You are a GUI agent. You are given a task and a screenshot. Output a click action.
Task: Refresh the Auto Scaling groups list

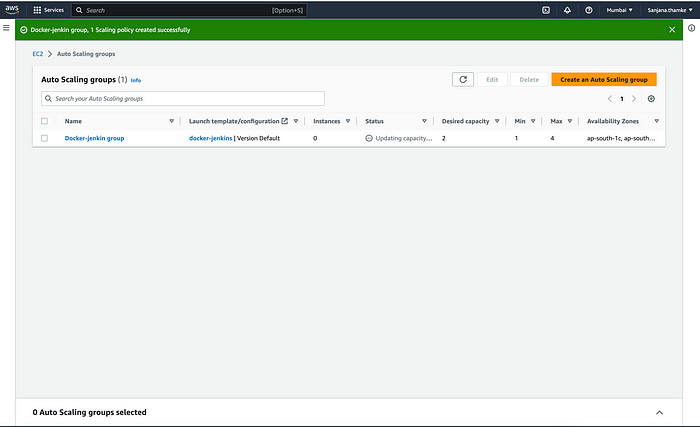(x=463, y=80)
